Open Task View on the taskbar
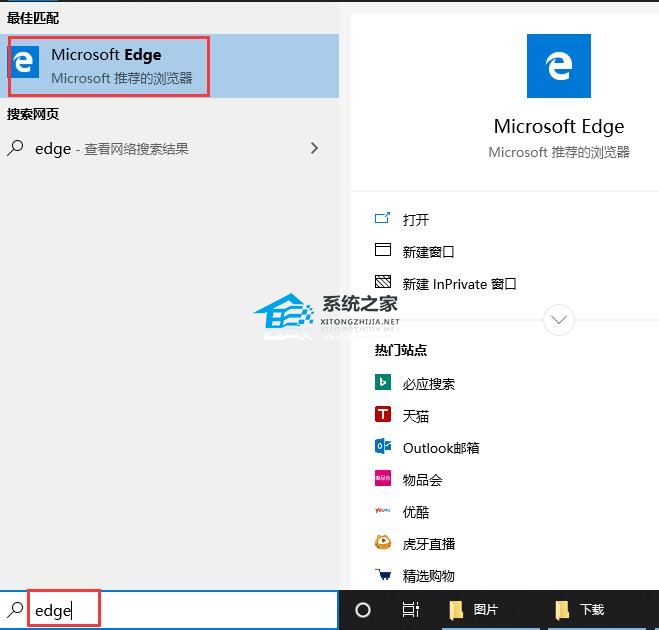Viewport: 659px width, 630px height. 410,609
